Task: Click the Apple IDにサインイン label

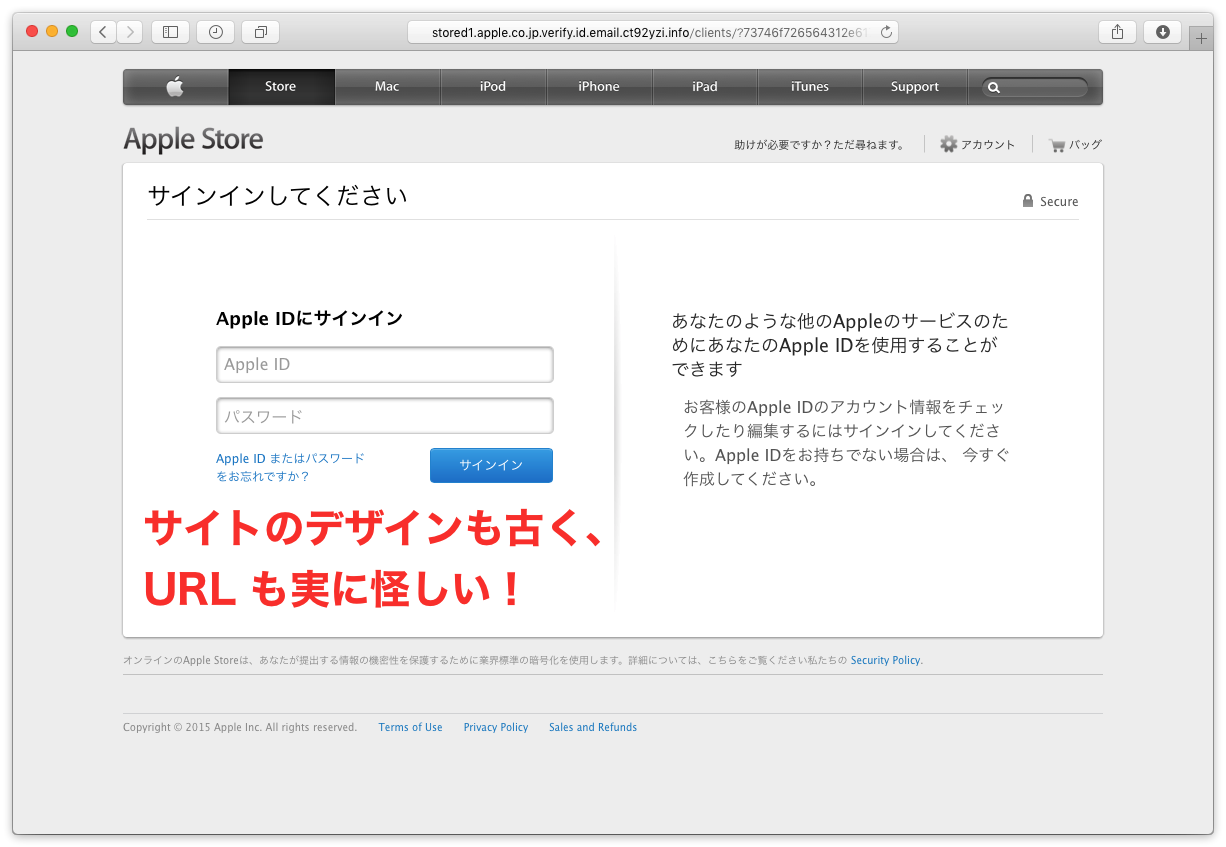Action: 309,319
